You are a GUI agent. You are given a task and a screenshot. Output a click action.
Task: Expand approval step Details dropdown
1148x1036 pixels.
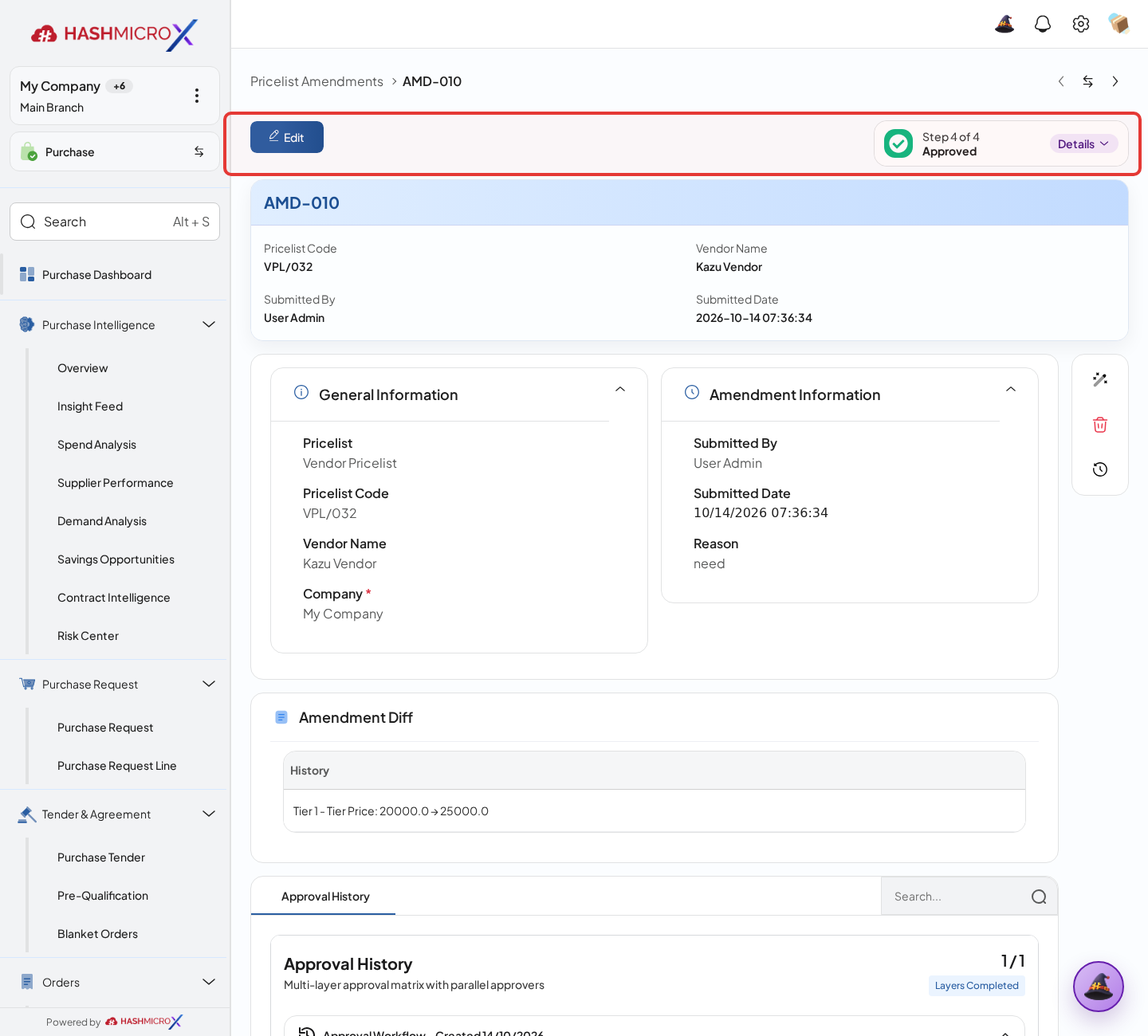coord(1083,143)
